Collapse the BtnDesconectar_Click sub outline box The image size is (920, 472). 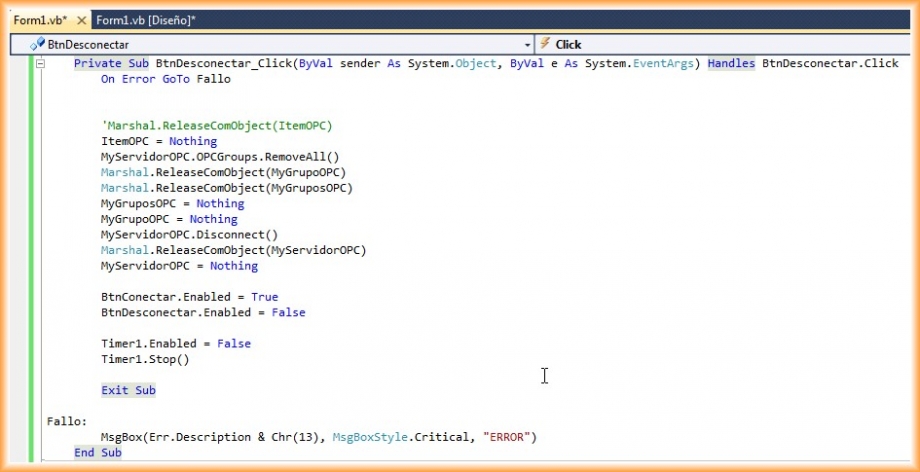[40, 63]
